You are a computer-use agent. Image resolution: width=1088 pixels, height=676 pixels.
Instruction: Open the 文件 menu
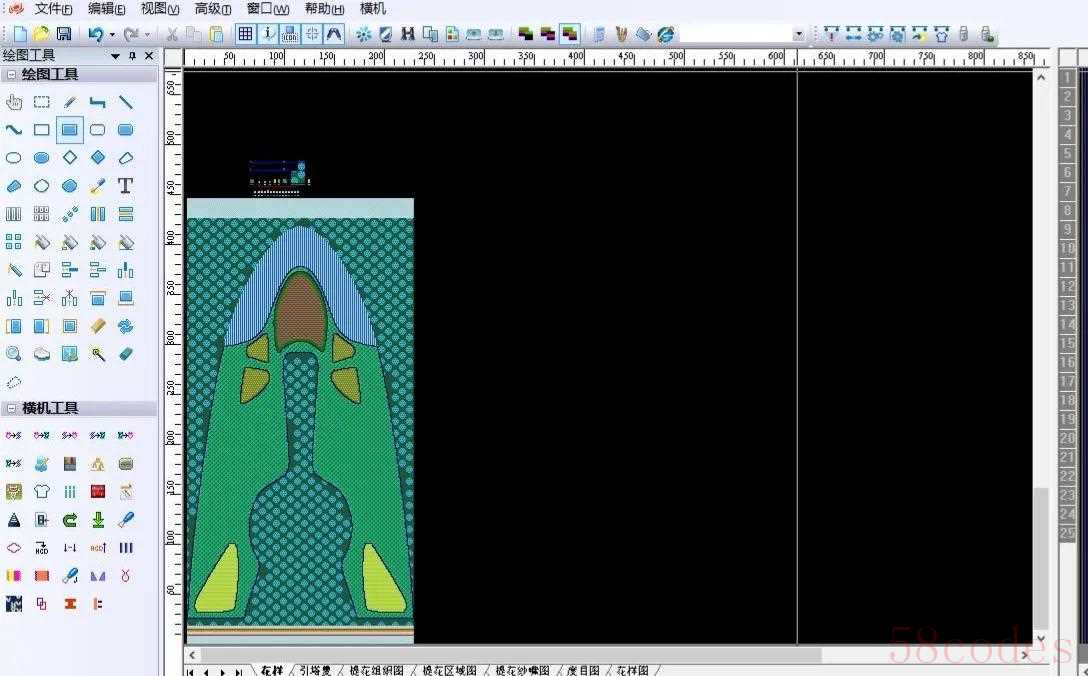coord(54,9)
